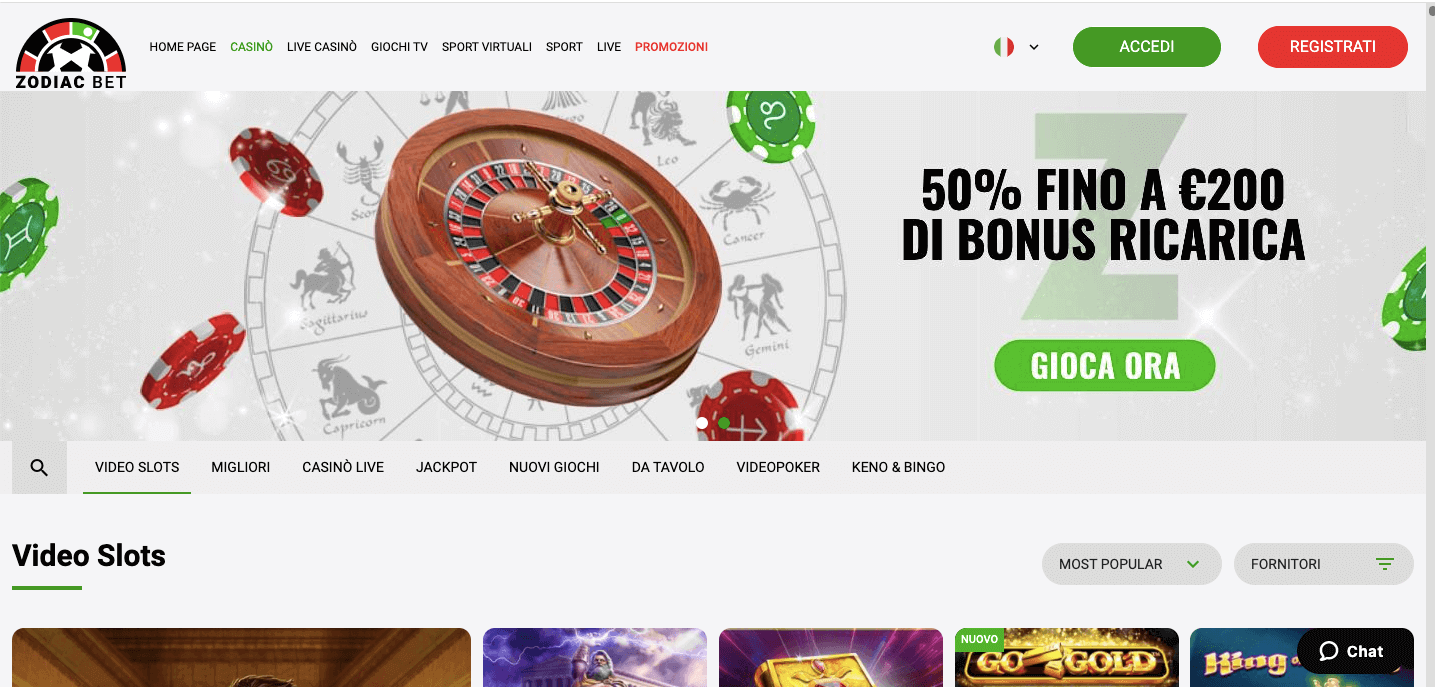Open the Fornitori providers filter
Viewport: 1435px width, 687px height.
pyautogui.click(x=1323, y=564)
